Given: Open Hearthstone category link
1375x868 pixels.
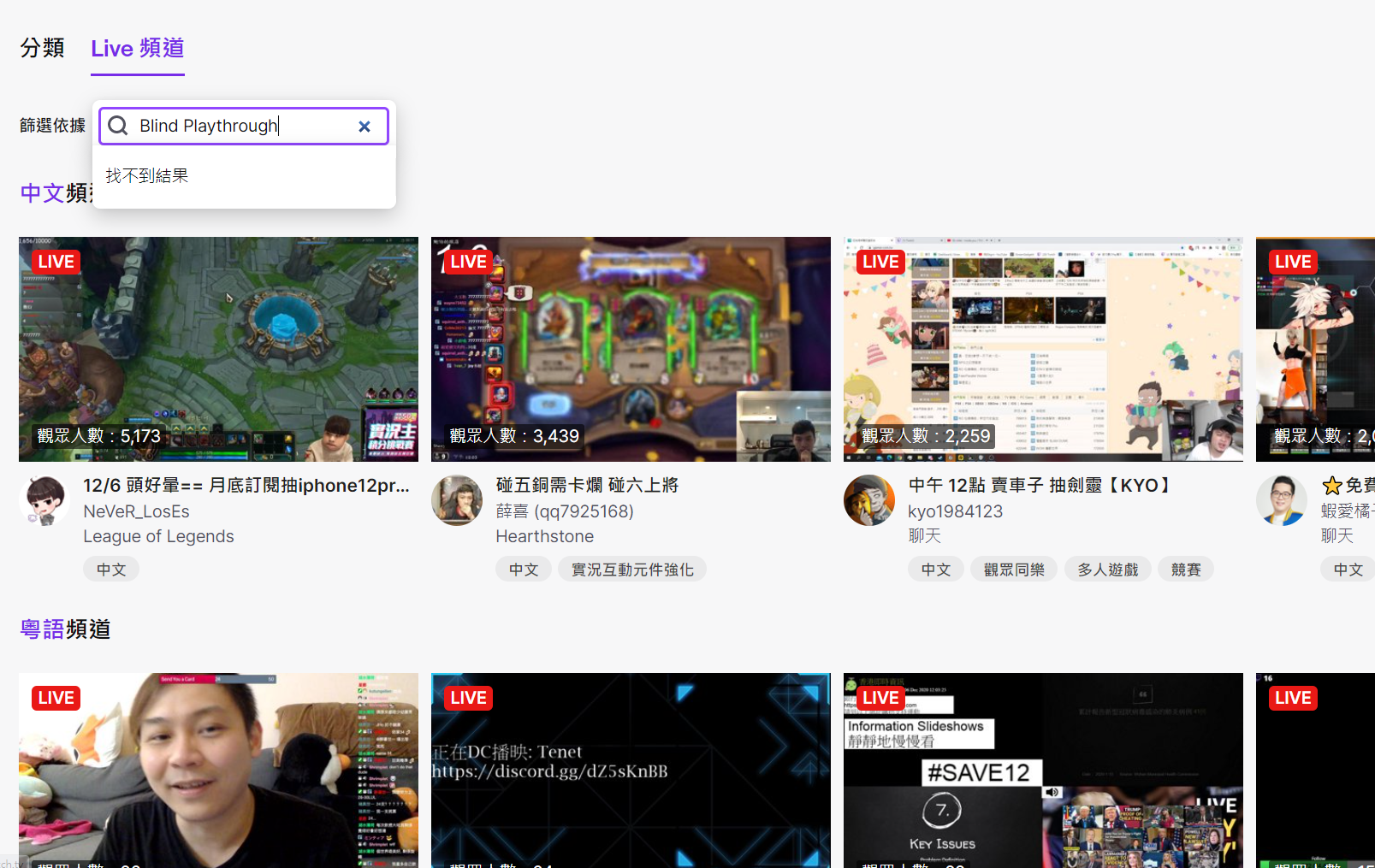Looking at the screenshot, I should 544,536.
